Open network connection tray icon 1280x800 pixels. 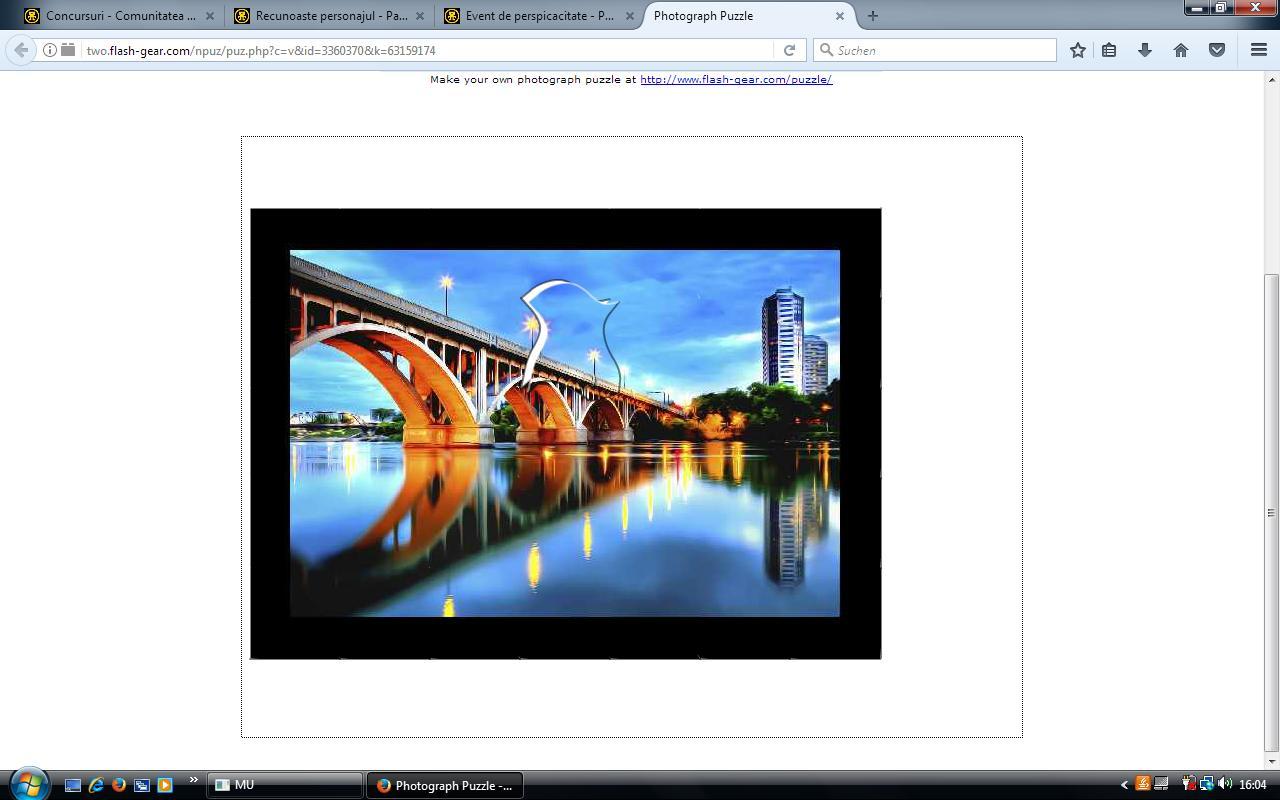[x=1207, y=784]
